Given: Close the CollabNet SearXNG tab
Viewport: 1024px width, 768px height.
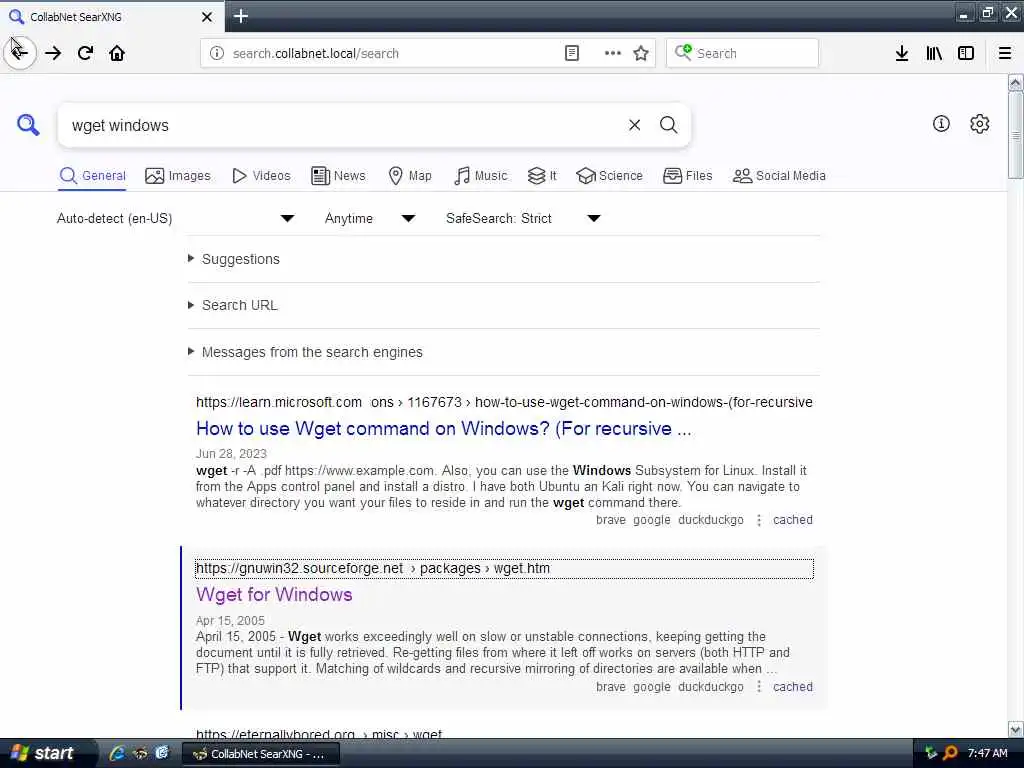Looking at the screenshot, I should coord(207,17).
